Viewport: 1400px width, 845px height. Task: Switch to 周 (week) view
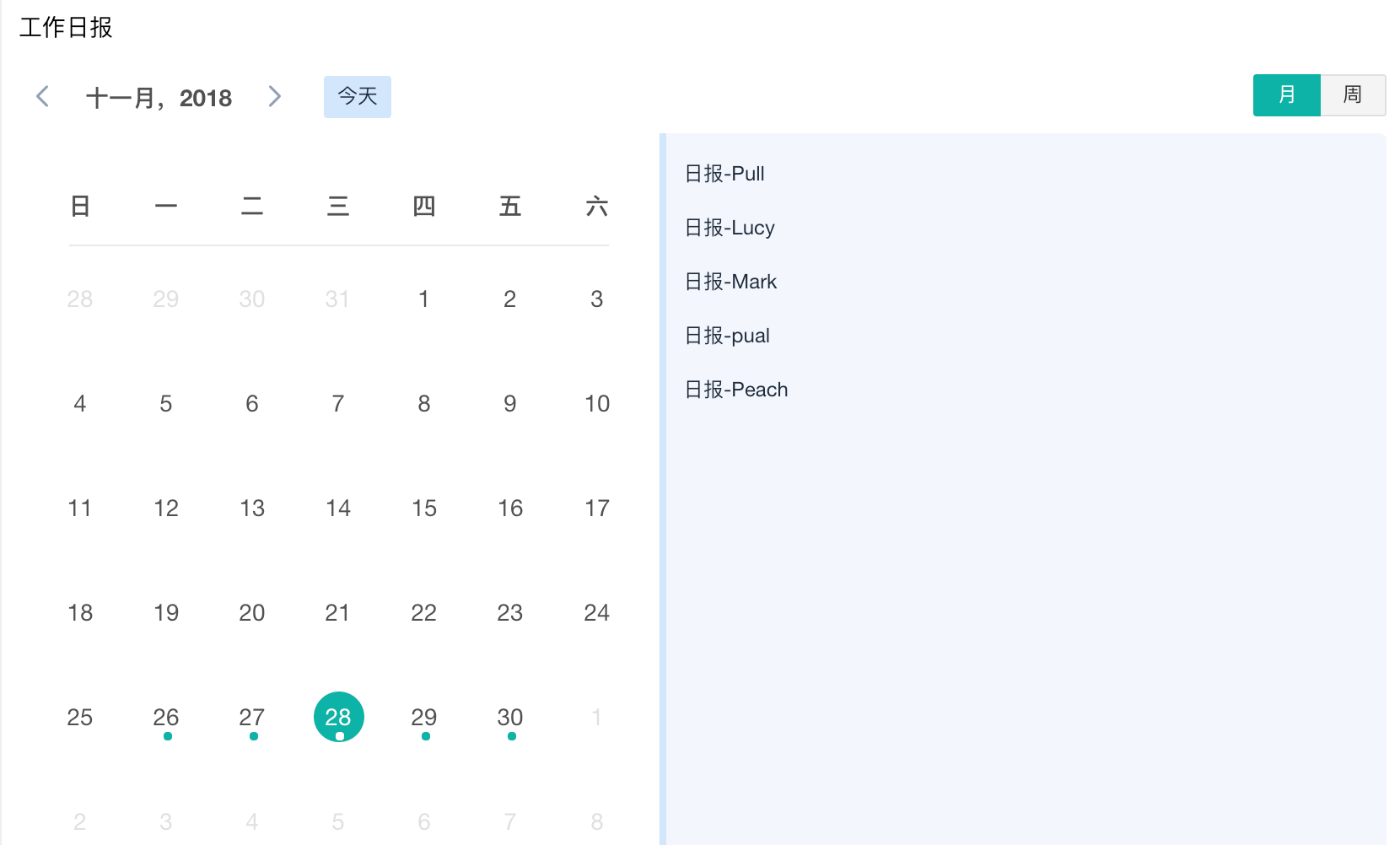[x=1352, y=94]
